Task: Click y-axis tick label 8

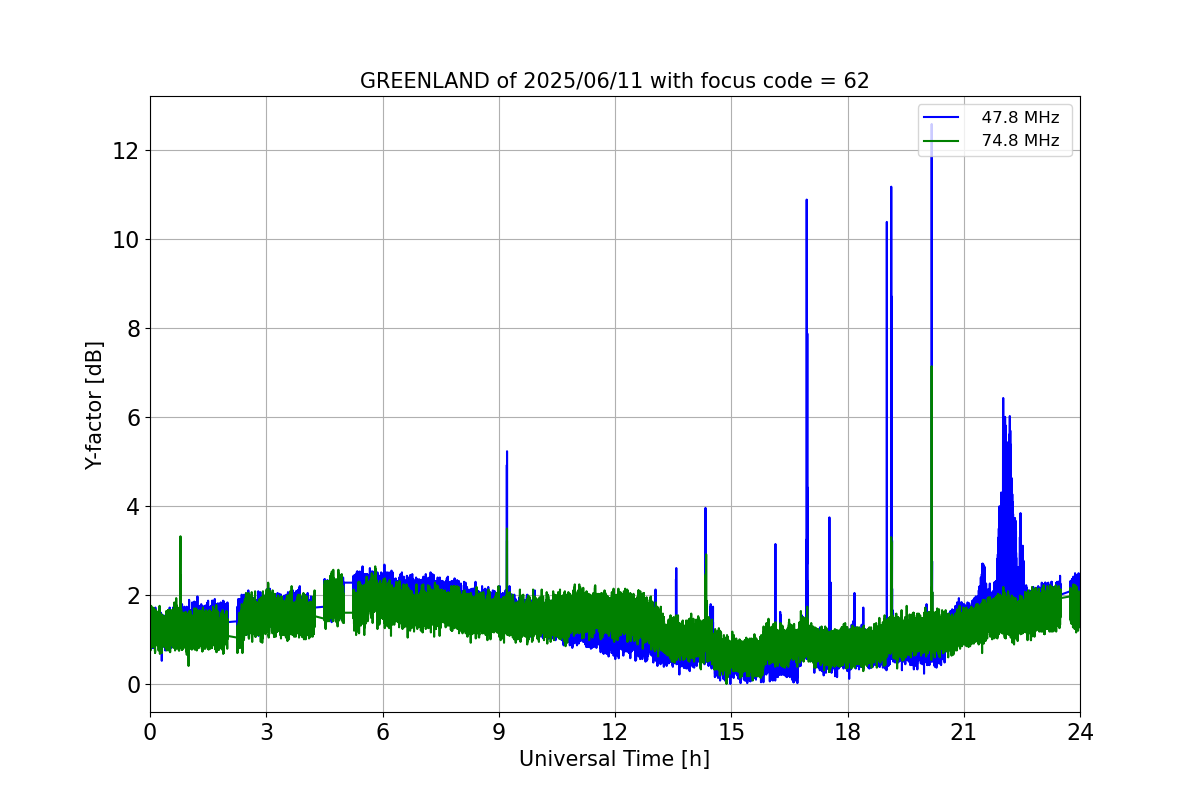Action: click(133, 329)
